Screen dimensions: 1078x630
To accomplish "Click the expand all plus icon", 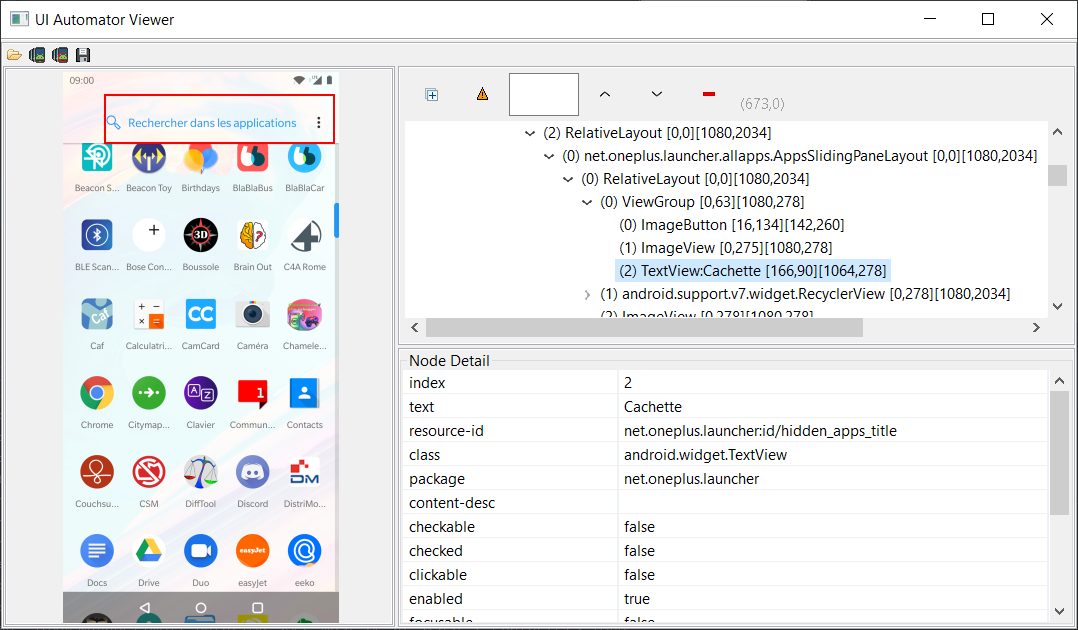I will point(432,94).
